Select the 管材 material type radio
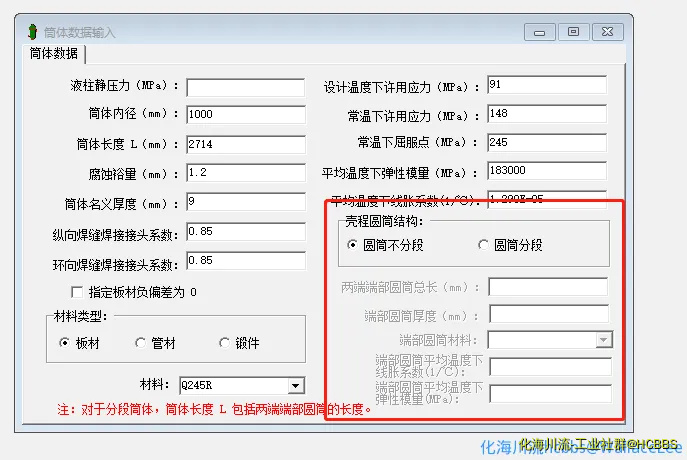This screenshot has width=687, height=460. (140, 343)
